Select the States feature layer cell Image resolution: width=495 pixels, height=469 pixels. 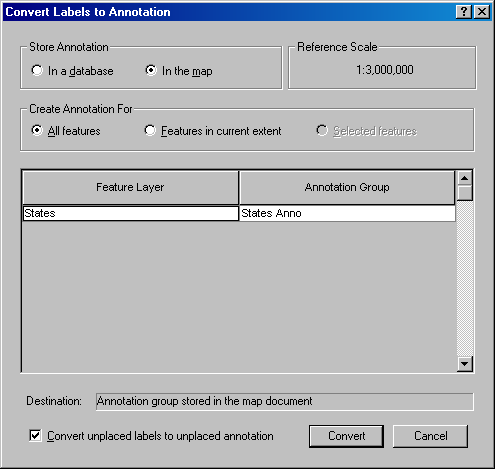pos(131,213)
